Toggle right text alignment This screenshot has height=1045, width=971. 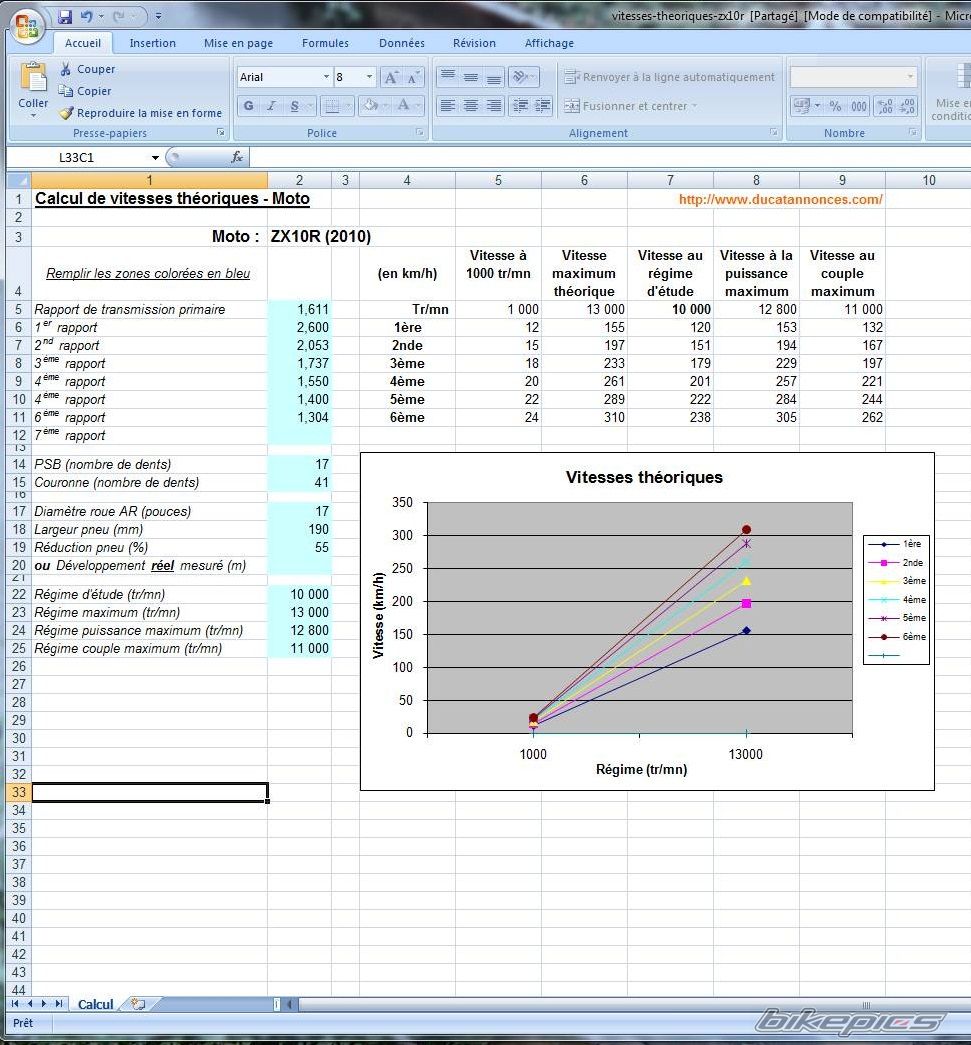494,106
